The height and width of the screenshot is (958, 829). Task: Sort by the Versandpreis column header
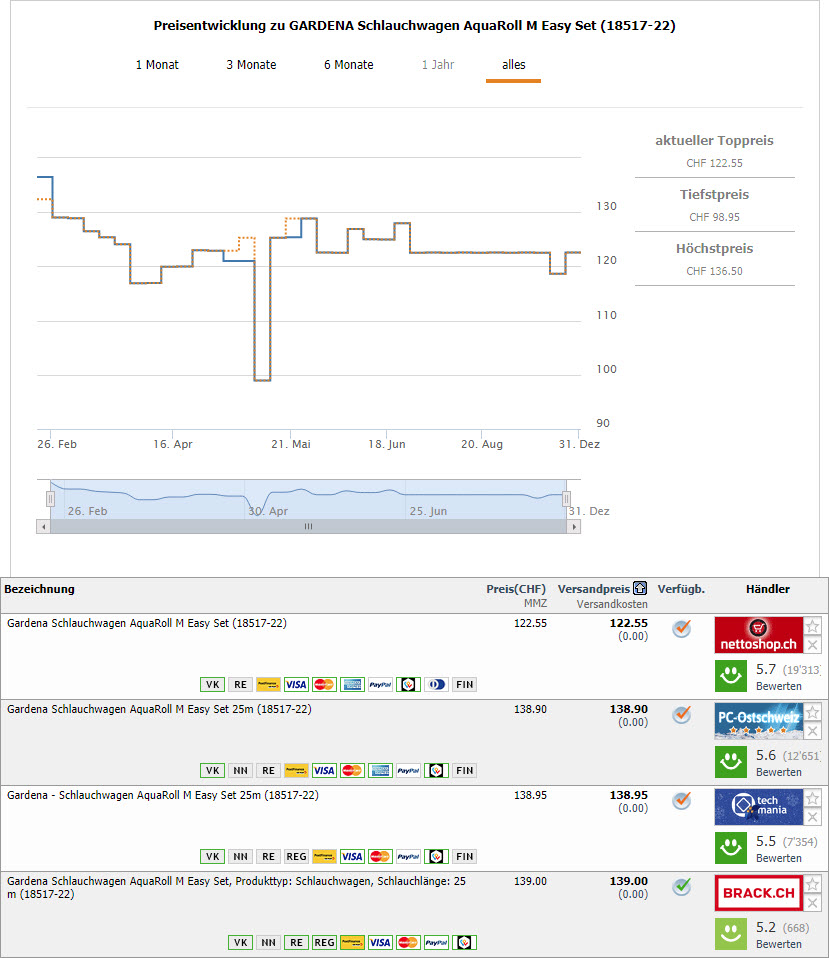point(593,589)
